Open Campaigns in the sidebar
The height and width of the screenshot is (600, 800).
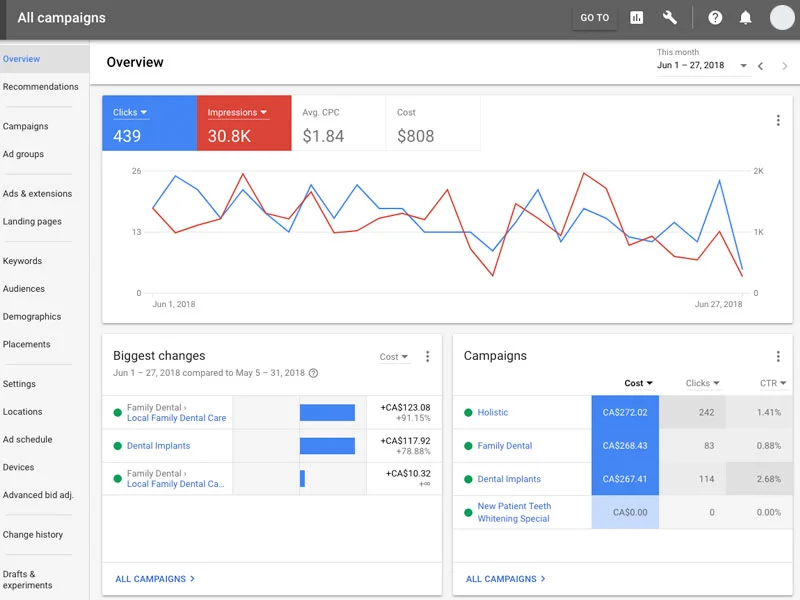(26, 127)
